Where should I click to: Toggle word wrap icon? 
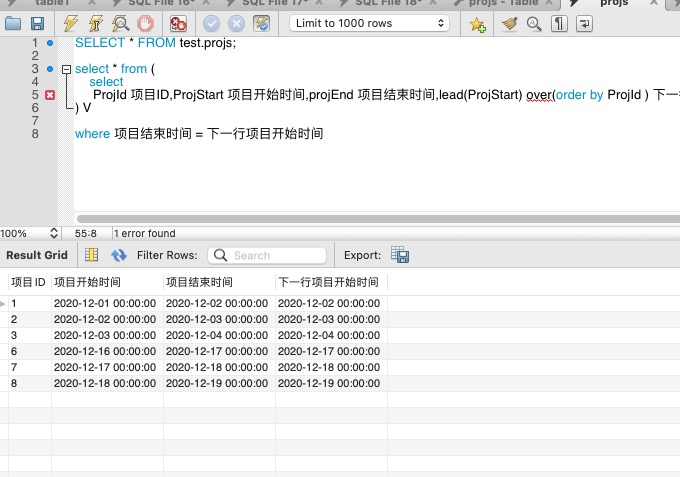click(584, 23)
